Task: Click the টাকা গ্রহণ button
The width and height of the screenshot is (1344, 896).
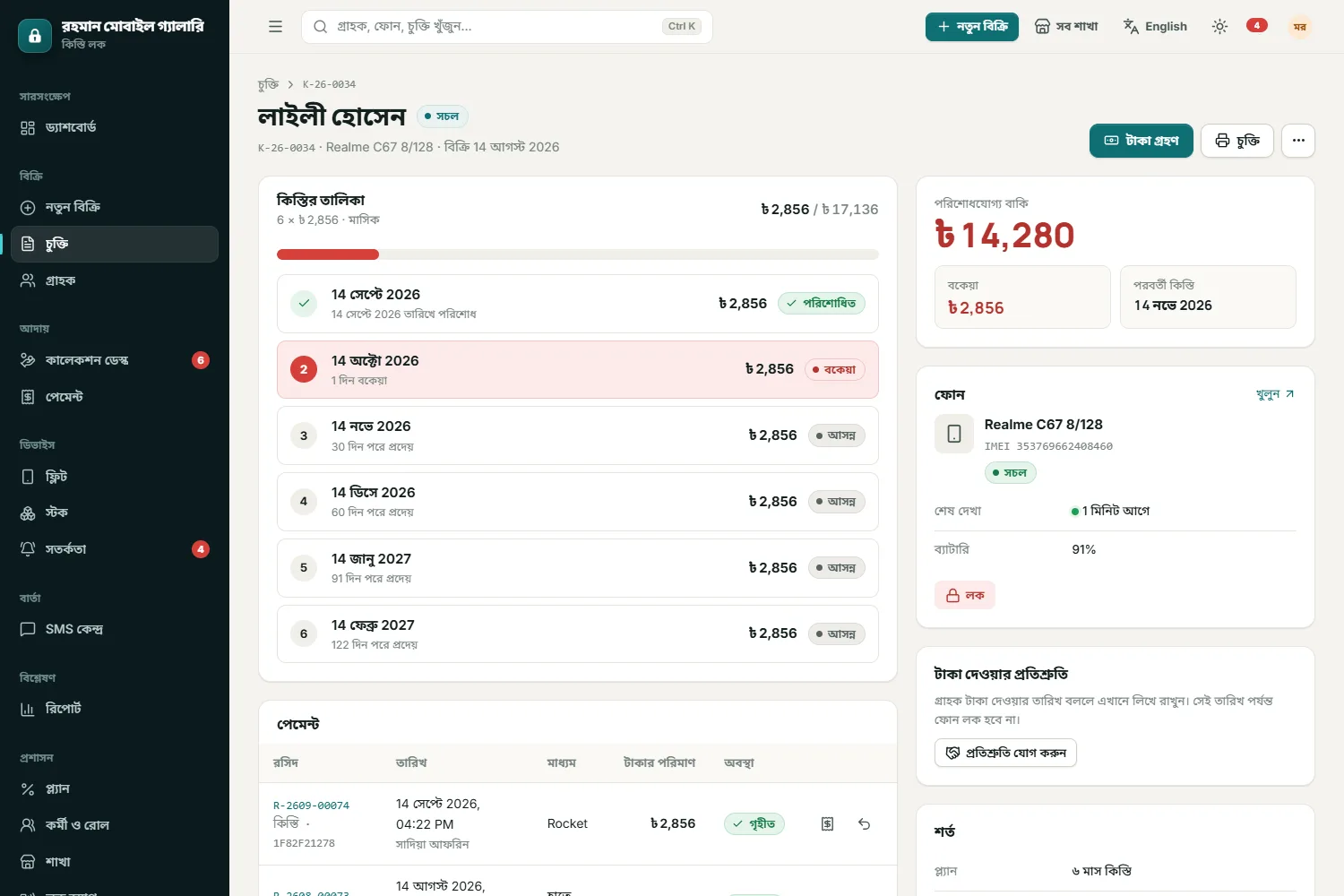Action: [1142, 141]
